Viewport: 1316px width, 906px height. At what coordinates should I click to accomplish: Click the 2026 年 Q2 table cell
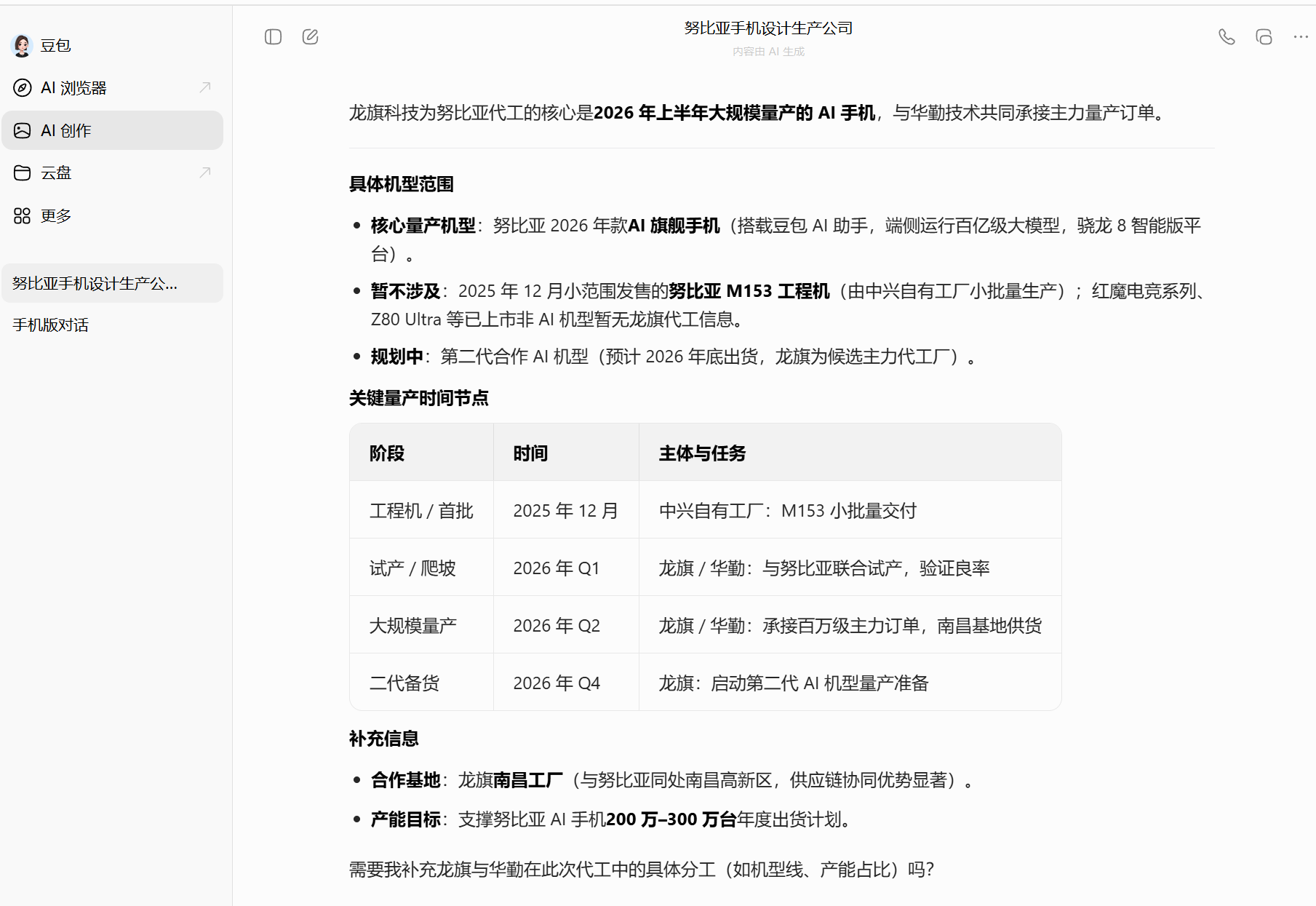pyautogui.click(x=566, y=625)
